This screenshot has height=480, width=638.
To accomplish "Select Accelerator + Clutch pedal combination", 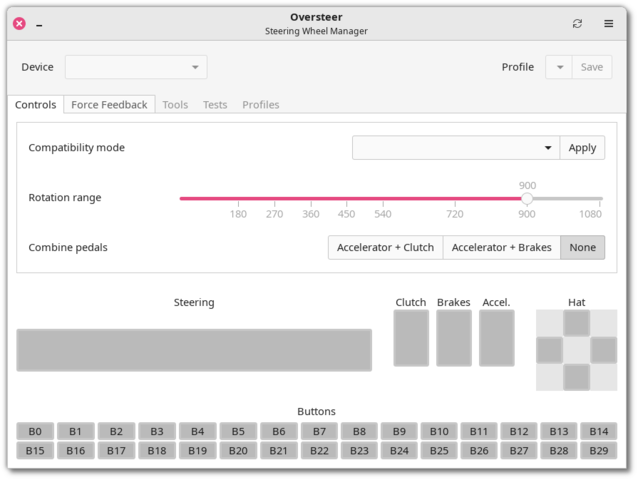I will point(385,247).
